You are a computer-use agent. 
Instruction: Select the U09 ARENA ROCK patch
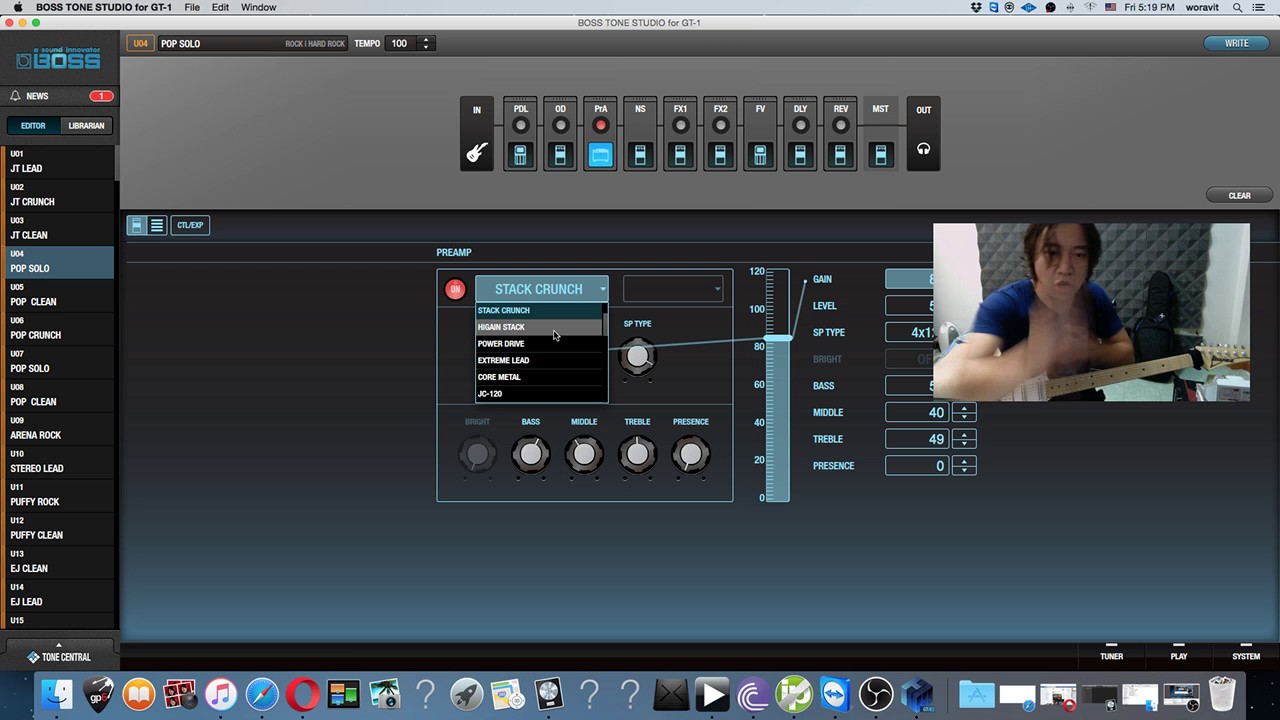(x=57, y=429)
